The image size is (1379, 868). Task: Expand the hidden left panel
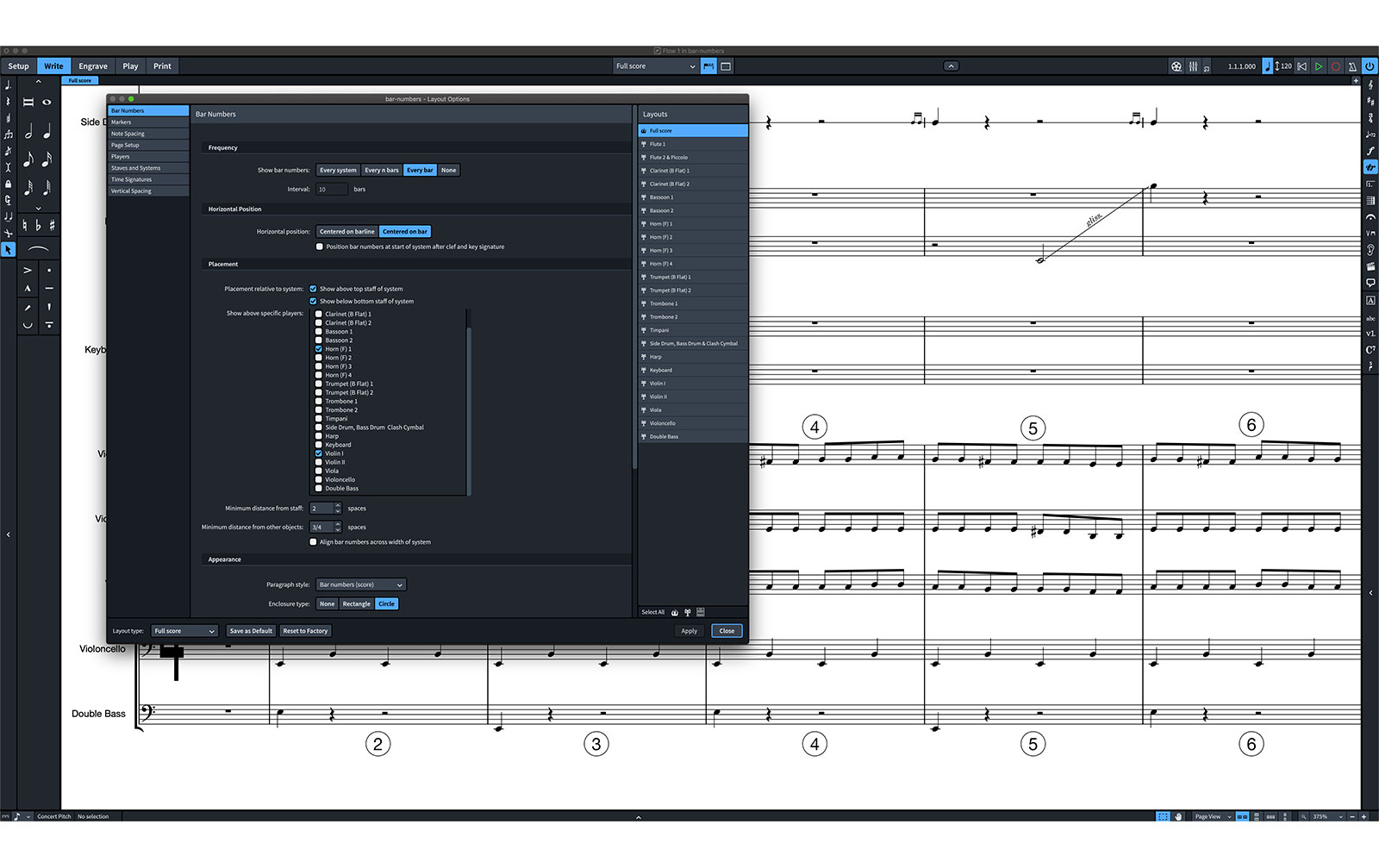click(9, 534)
